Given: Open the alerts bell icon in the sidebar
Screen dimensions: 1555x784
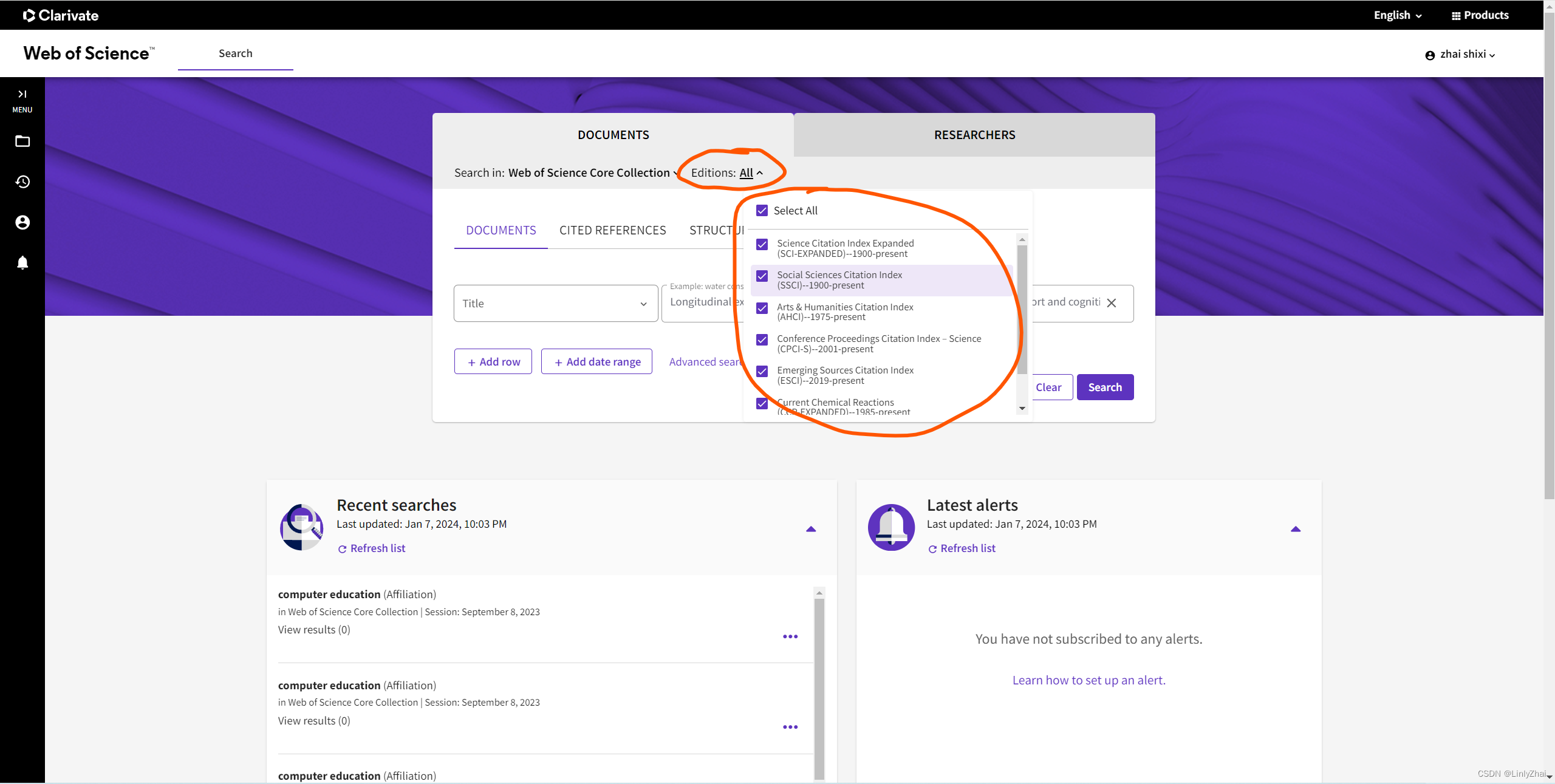Looking at the screenshot, I should tap(22, 262).
